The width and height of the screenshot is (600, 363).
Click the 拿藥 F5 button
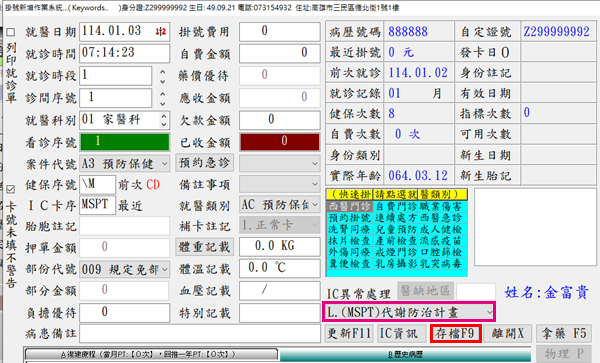pyautogui.click(x=564, y=334)
